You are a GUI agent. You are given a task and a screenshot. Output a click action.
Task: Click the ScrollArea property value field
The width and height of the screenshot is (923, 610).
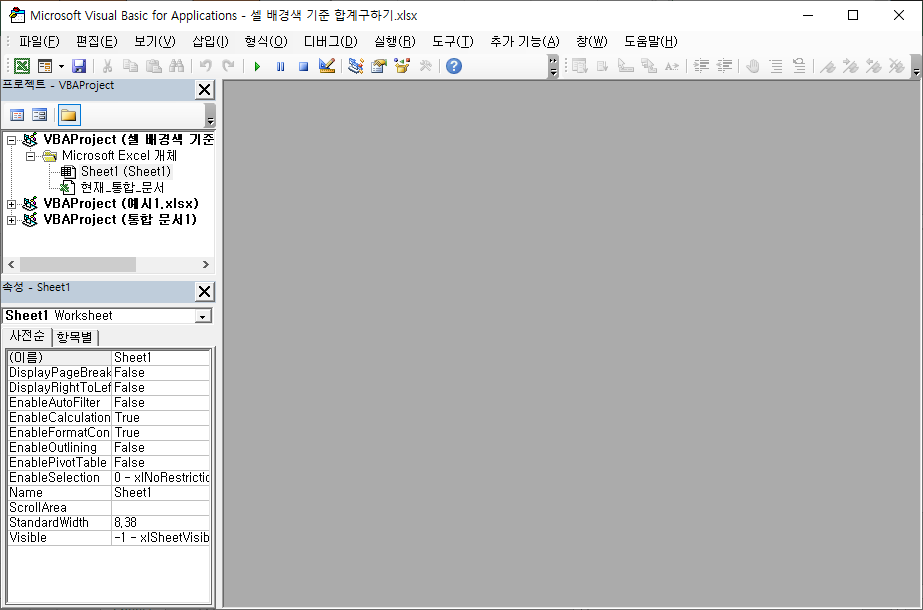tap(161, 508)
